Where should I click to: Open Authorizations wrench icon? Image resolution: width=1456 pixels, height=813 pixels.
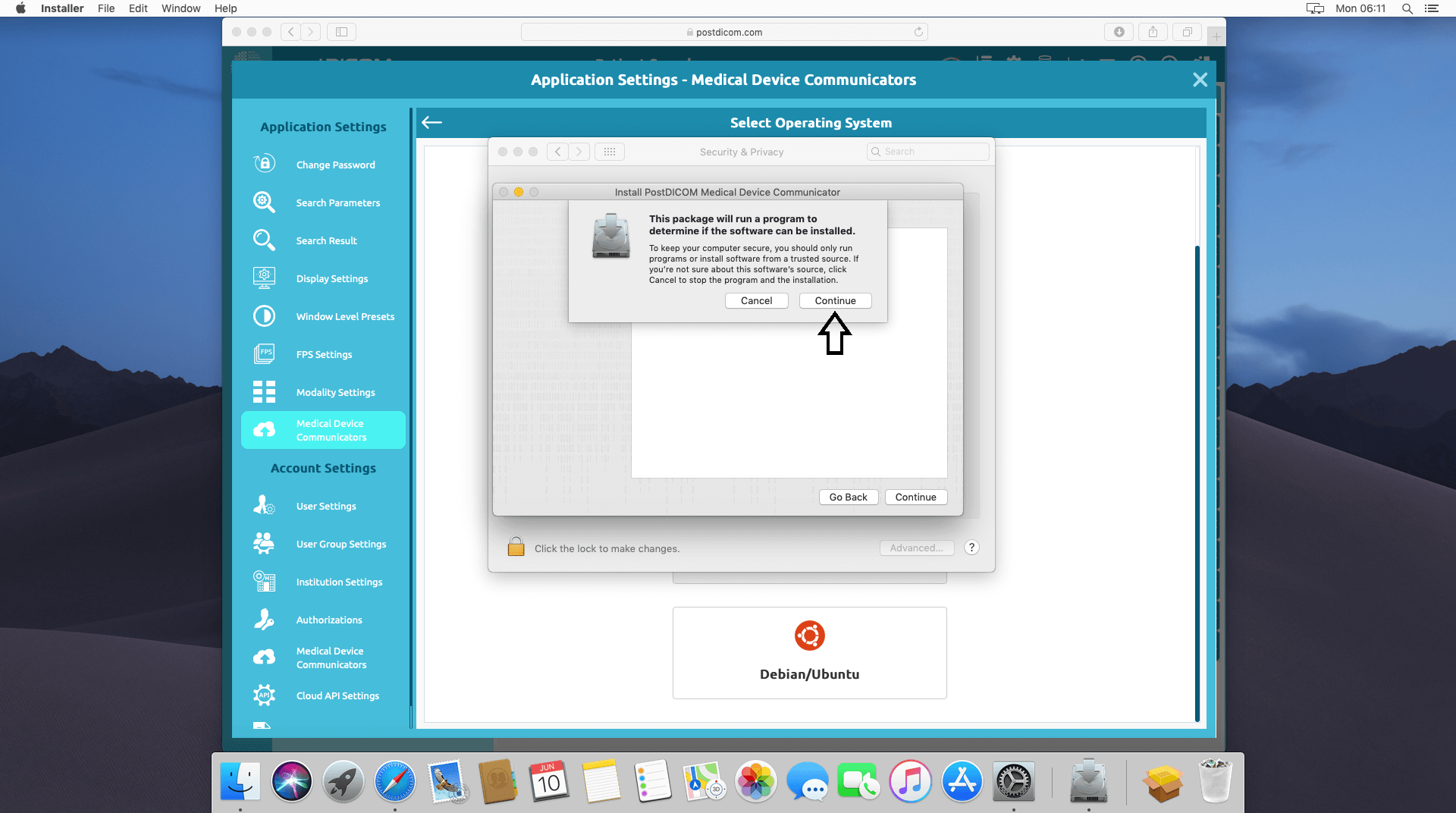[264, 619]
